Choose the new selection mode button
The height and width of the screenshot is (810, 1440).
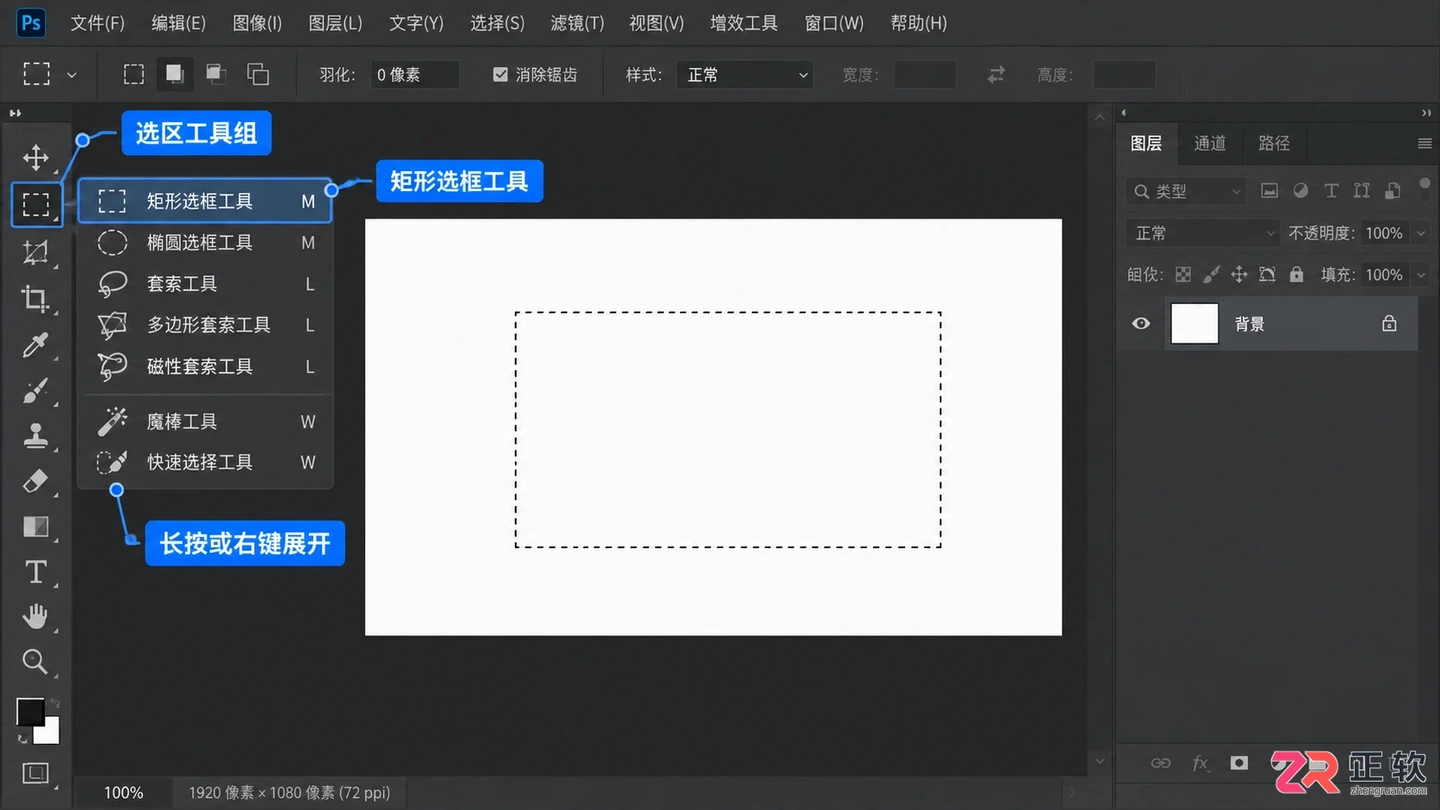[x=133, y=74]
